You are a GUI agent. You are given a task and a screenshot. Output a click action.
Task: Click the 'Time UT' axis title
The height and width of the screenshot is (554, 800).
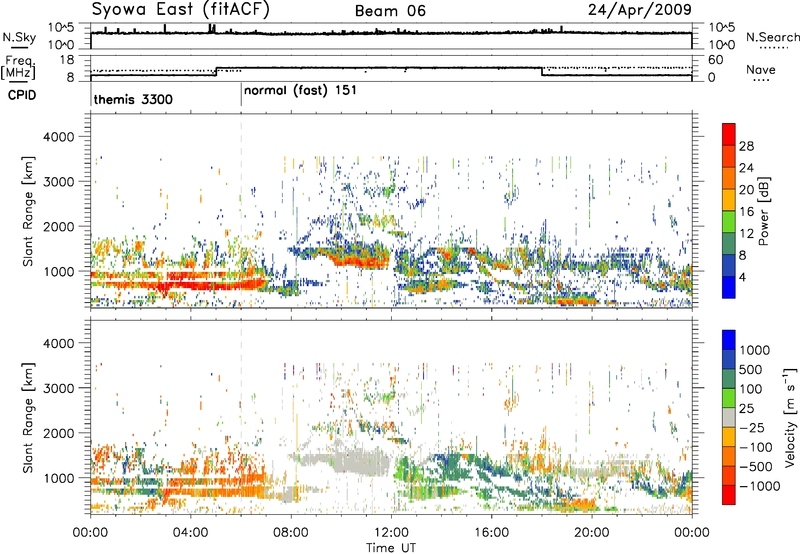click(391, 548)
